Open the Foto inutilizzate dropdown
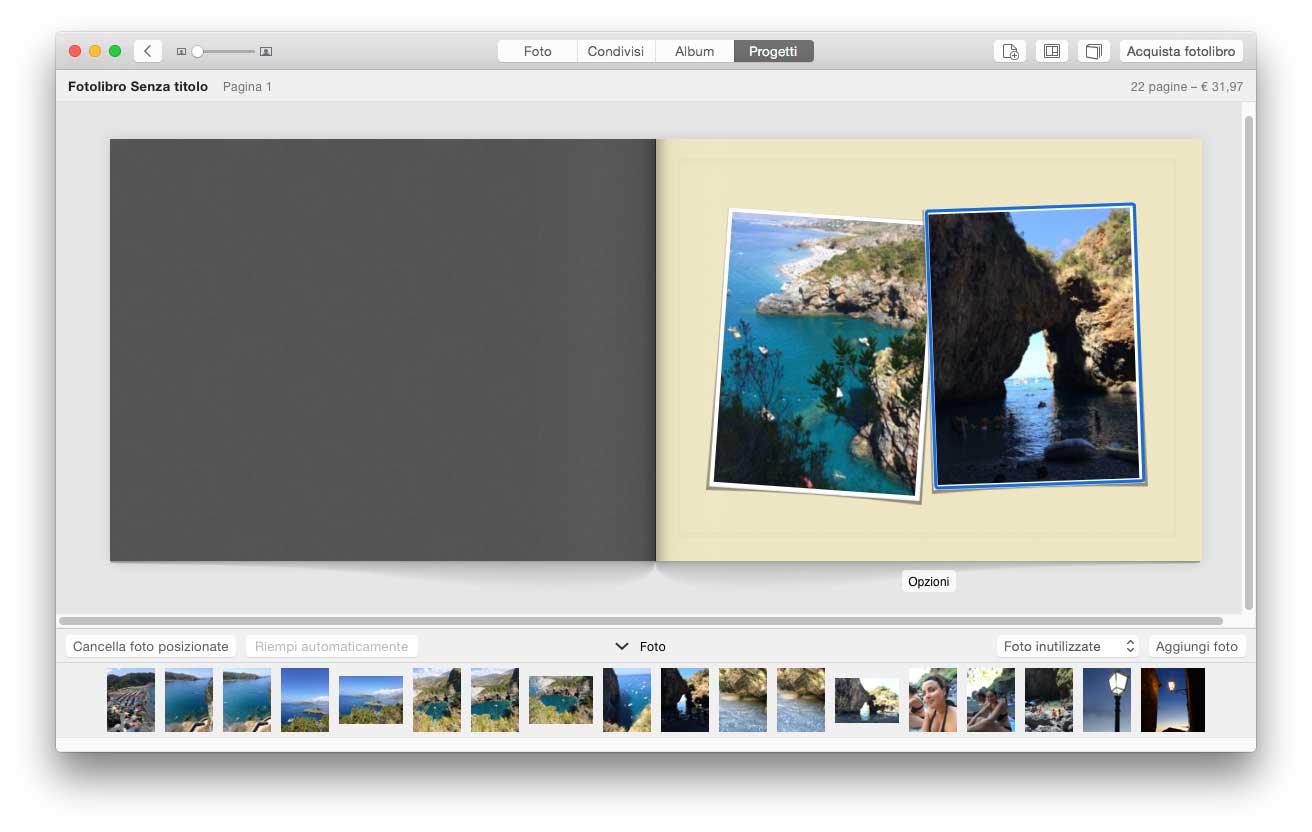The width and height of the screenshot is (1312, 832). click(1069, 646)
